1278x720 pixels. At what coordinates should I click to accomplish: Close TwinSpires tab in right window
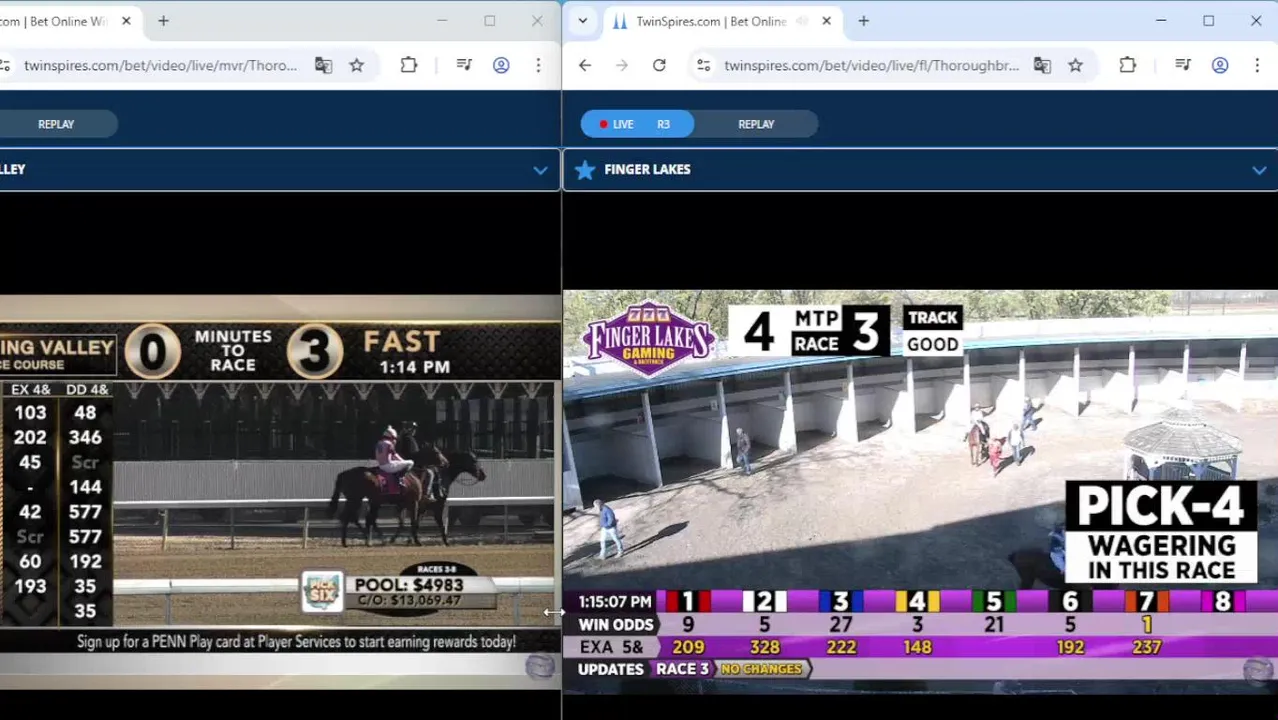click(826, 21)
